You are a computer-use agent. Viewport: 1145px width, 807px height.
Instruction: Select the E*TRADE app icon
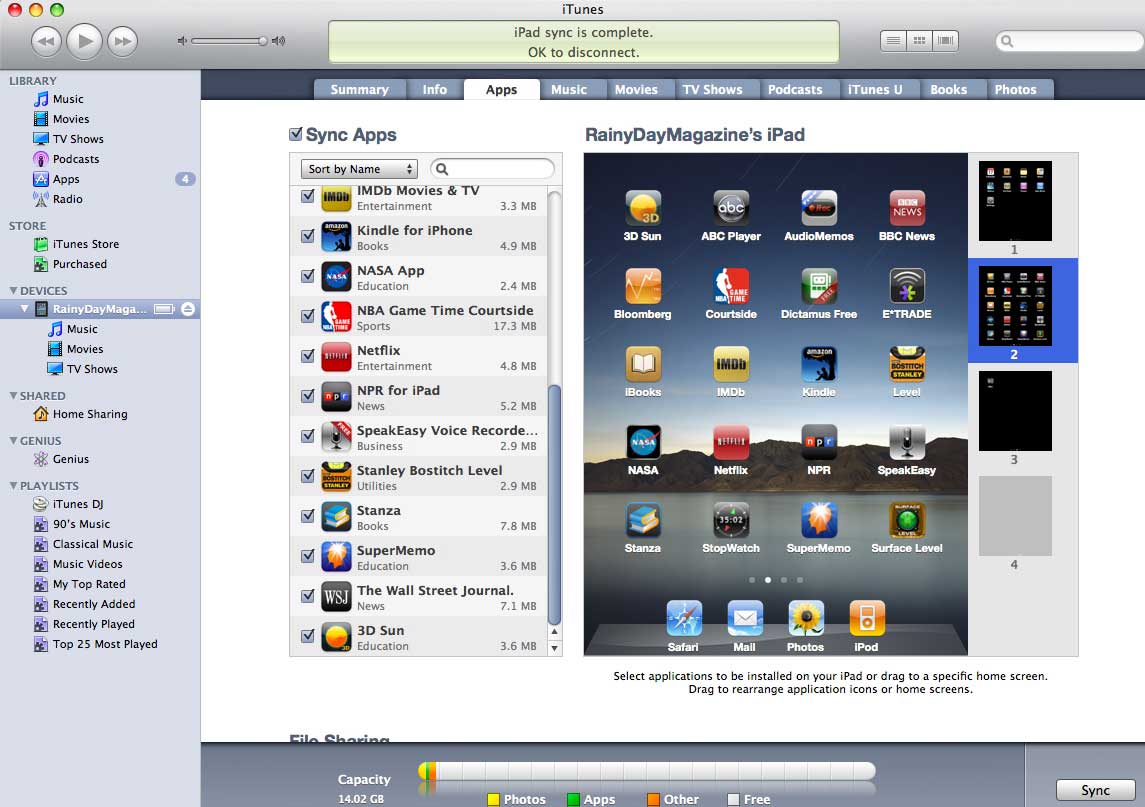coord(907,286)
